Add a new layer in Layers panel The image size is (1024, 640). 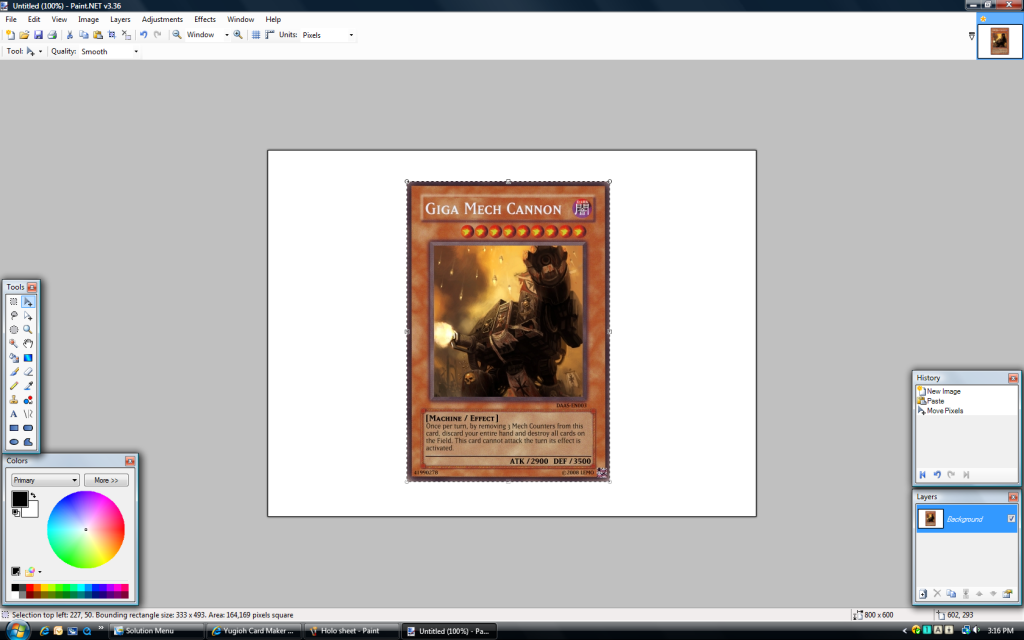coord(923,593)
